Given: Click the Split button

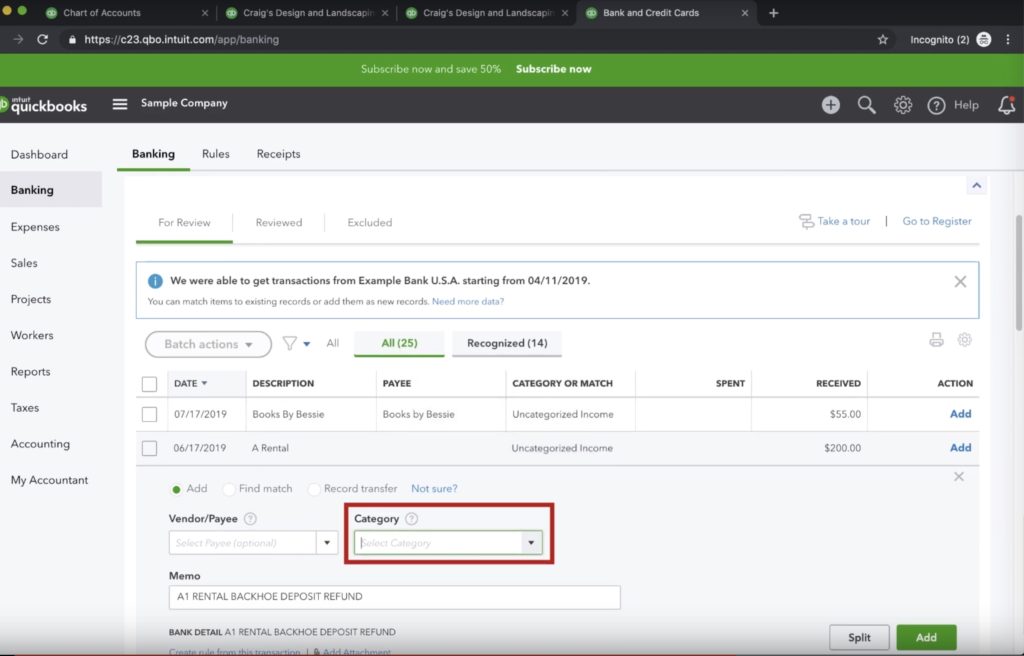Looking at the screenshot, I should 859,638.
